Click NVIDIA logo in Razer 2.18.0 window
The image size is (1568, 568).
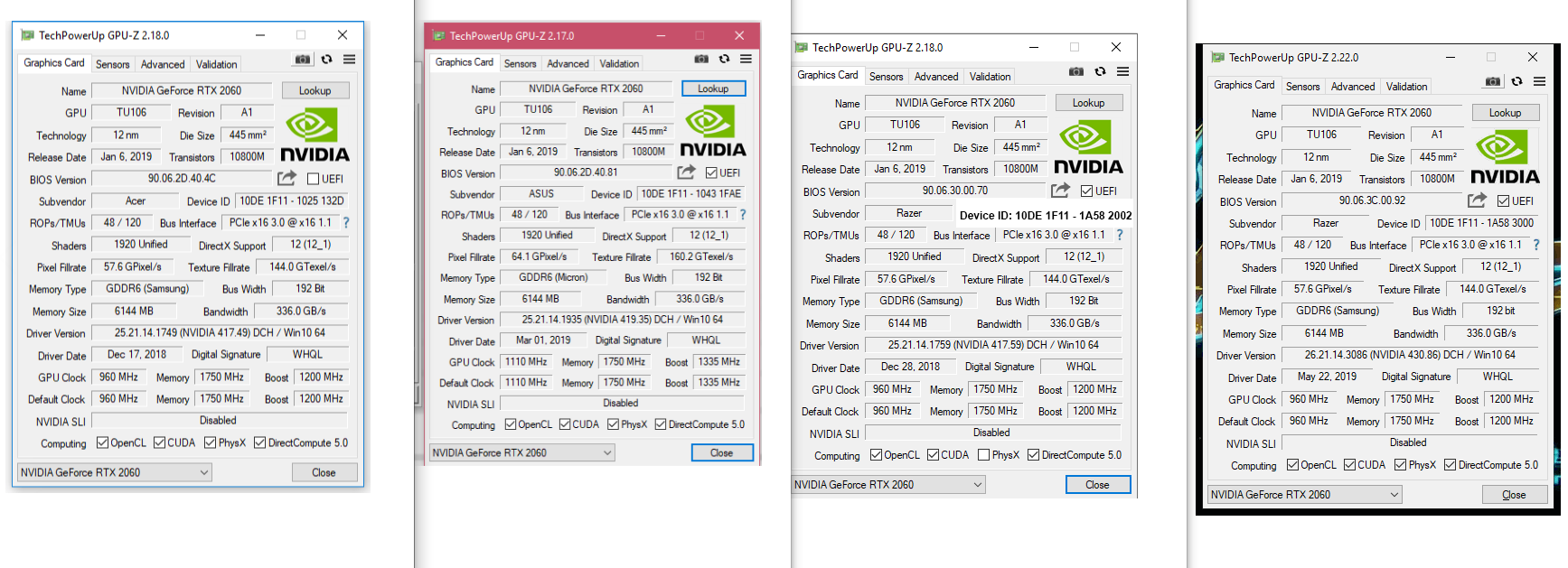point(1088,148)
